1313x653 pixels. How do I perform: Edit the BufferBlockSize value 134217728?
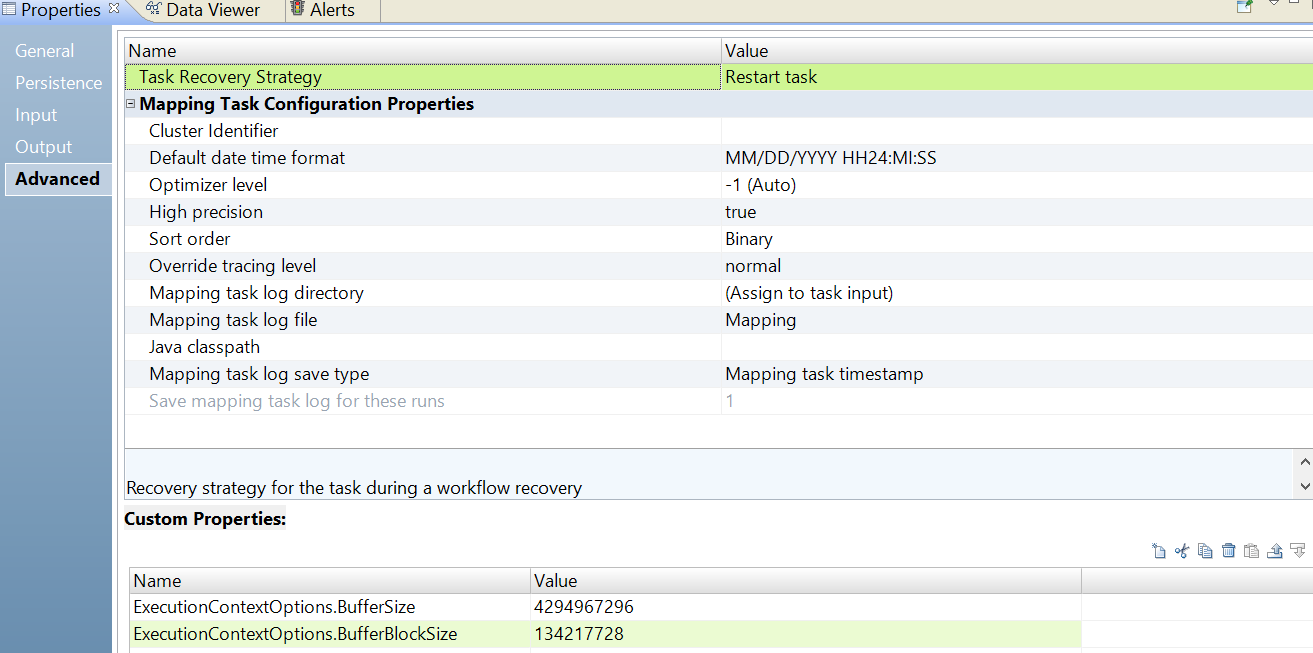pyautogui.click(x=805, y=634)
